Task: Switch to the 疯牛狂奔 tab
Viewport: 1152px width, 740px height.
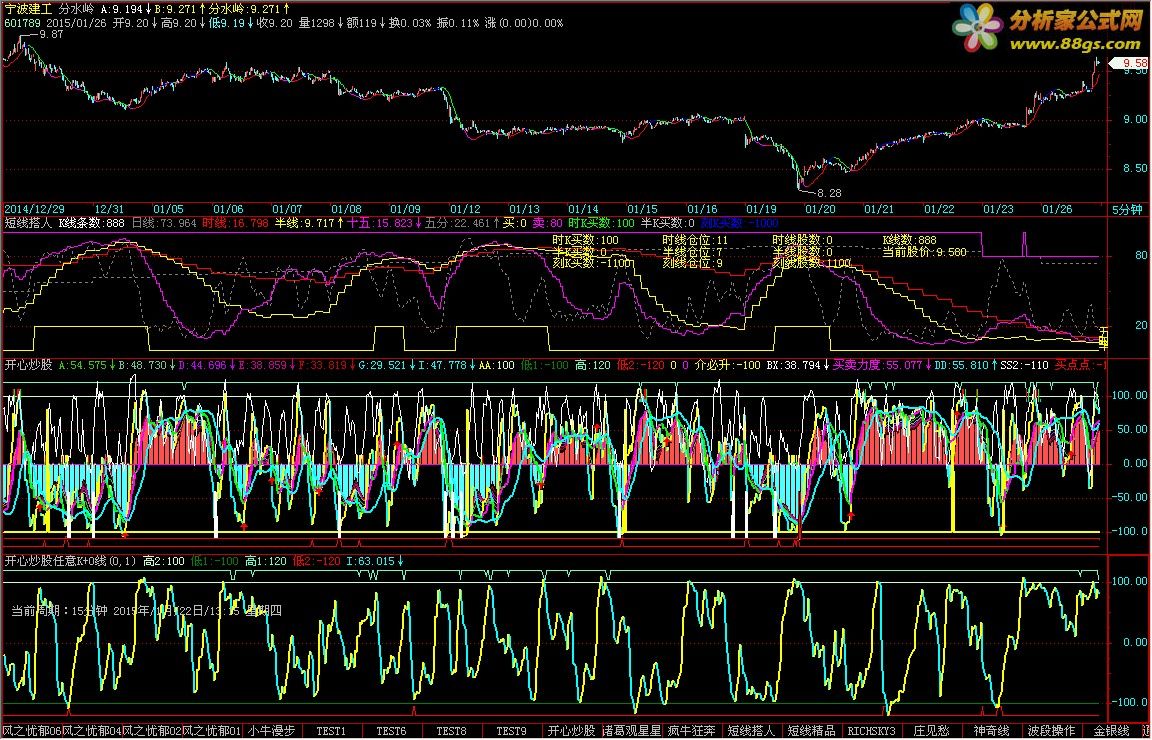Action: (x=691, y=731)
